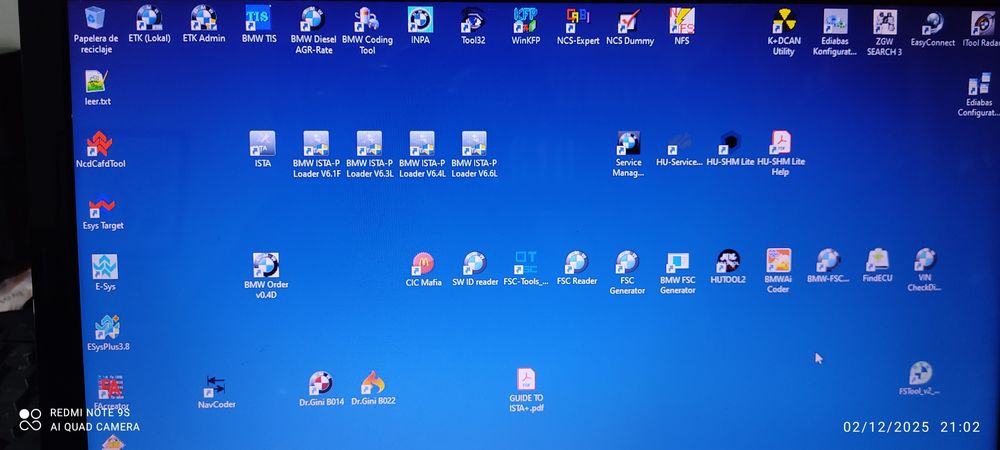Launch BMW-FSC shortcut icon
1000x450 pixels.
(x=828, y=266)
